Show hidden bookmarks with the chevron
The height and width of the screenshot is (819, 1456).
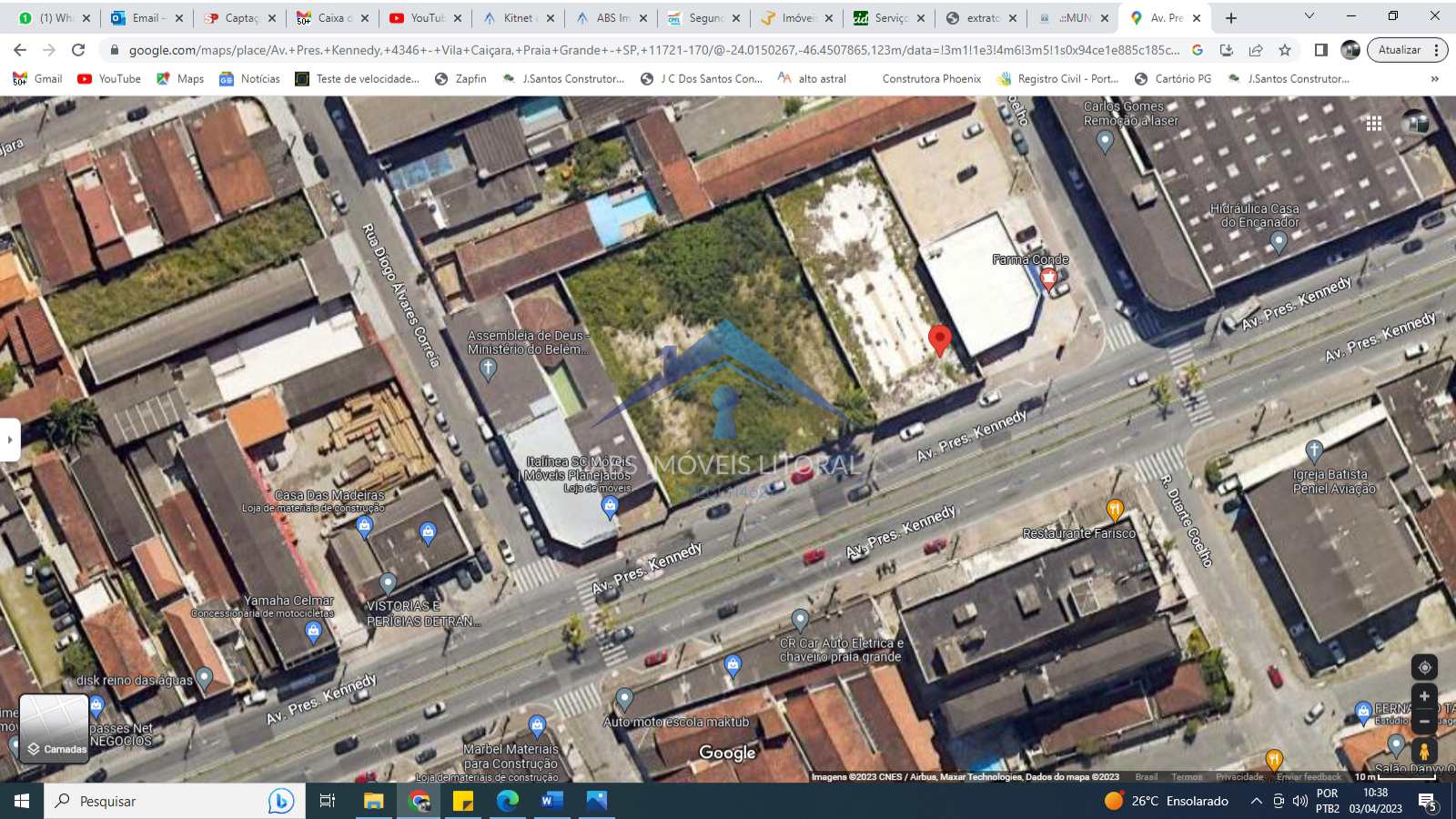click(x=1434, y=79)
